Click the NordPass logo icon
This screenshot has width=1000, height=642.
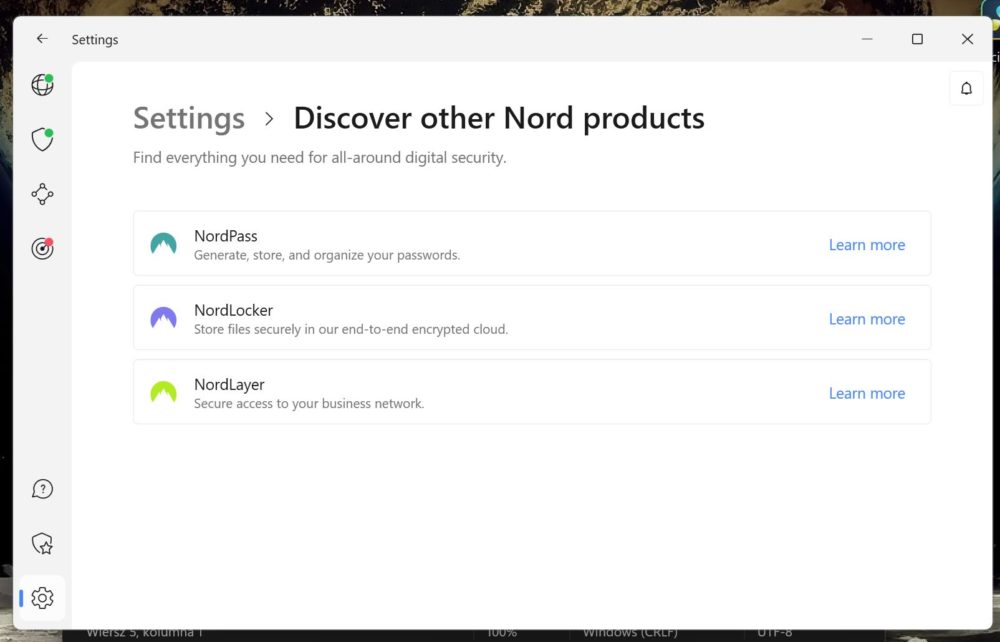pos(163,244)
